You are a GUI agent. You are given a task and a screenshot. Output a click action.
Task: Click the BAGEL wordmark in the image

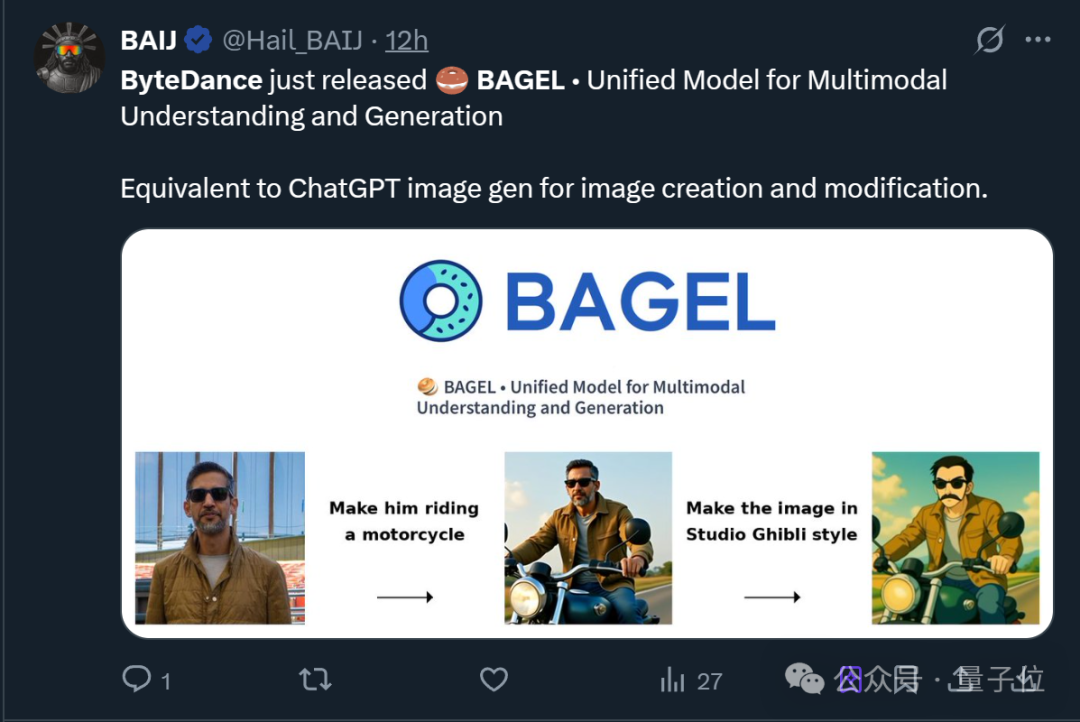point(641,302)
